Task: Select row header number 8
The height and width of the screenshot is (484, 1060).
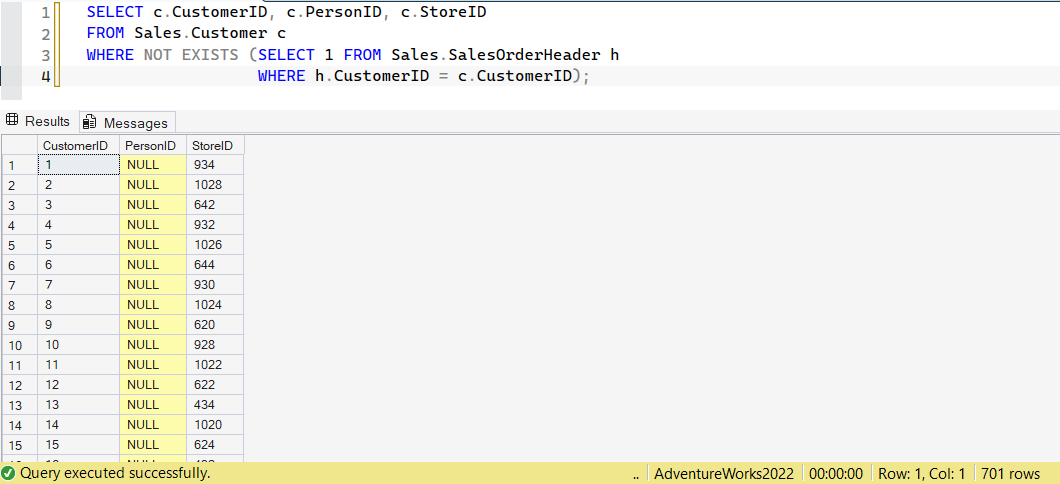Action: click(x=19, y=305)
